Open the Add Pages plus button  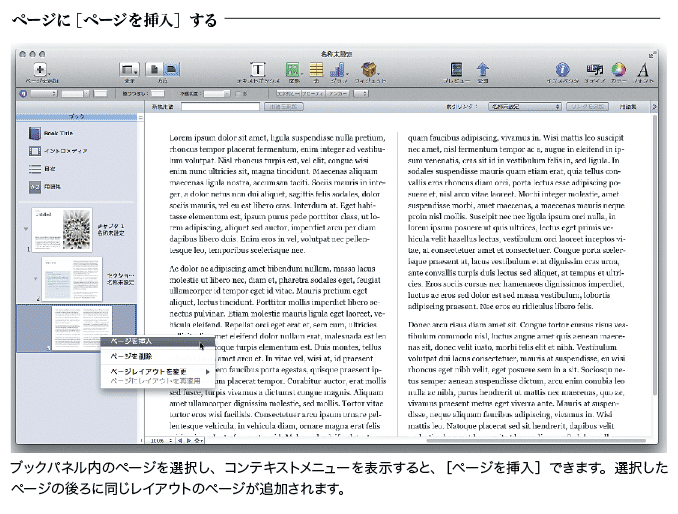pos(41,69)
